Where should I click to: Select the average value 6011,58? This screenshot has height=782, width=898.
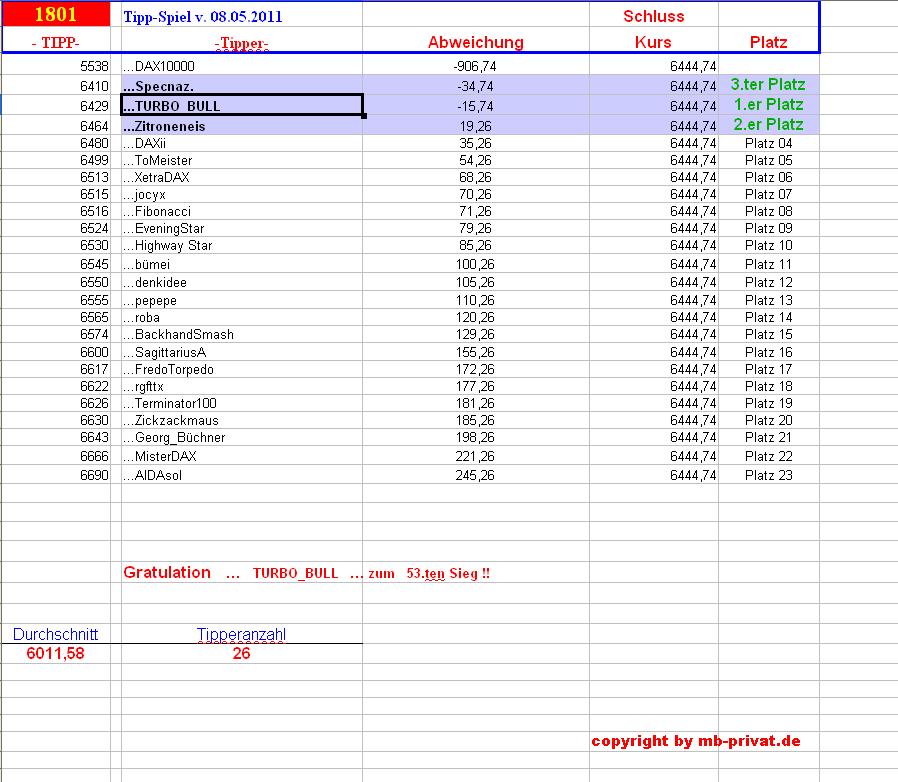pyautogui.click(x=56, y=653)
